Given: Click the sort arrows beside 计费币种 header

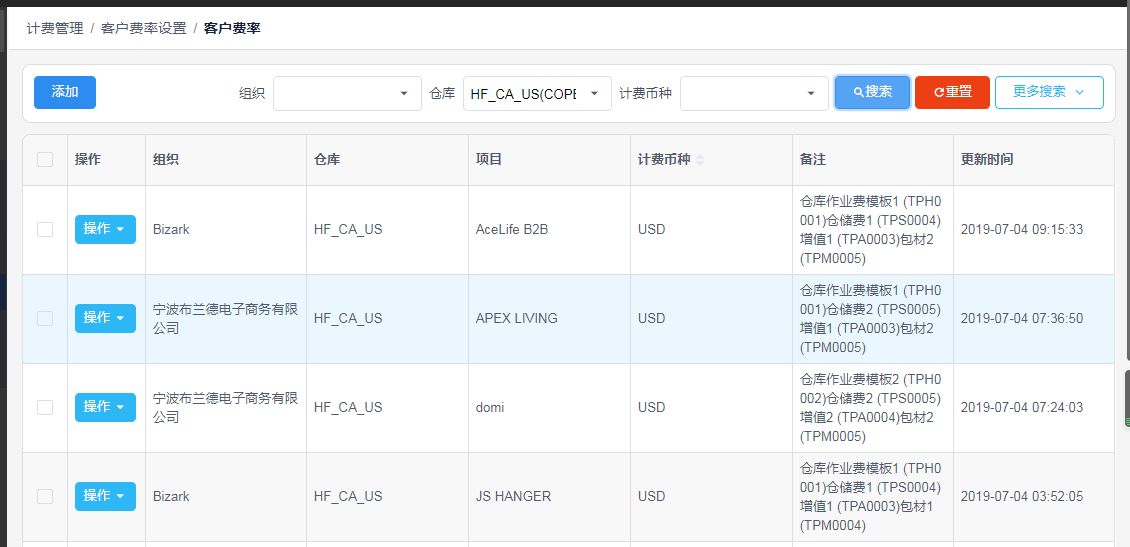Looking at the screenshot, I should [x=700, y=160].
